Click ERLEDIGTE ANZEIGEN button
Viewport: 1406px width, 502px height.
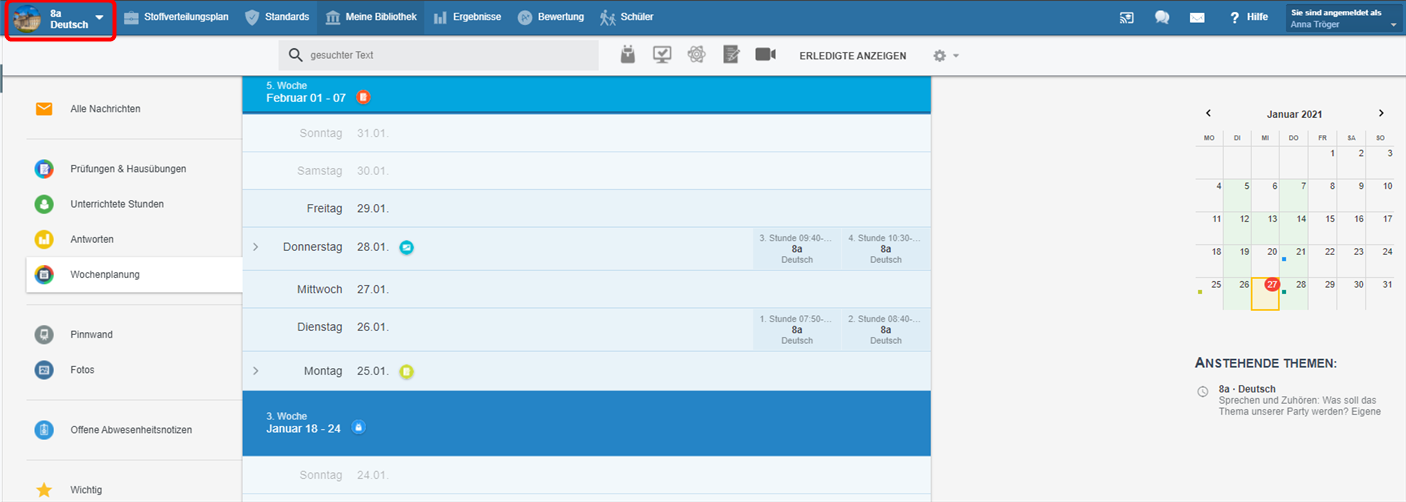click(853, 56)
